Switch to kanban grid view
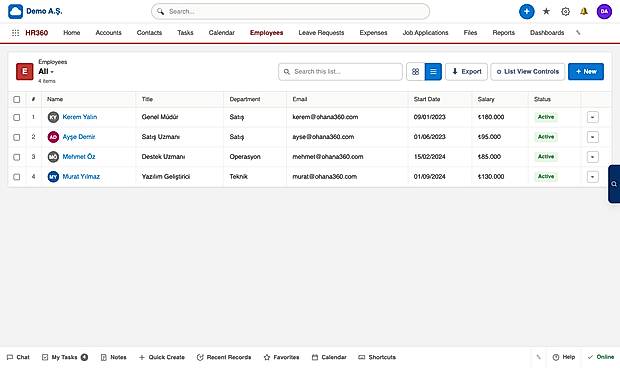620x368 pixels. (415, 72)
